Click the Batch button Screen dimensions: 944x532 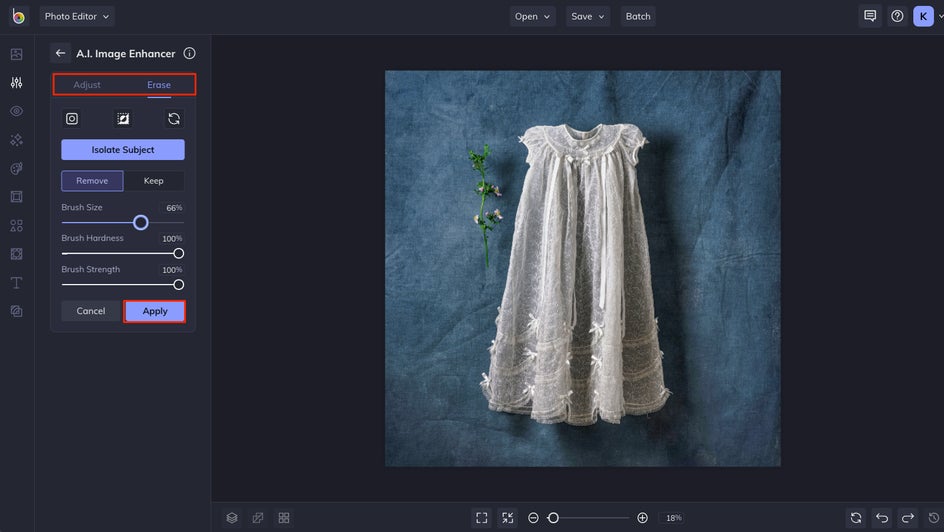click(638, 16)
